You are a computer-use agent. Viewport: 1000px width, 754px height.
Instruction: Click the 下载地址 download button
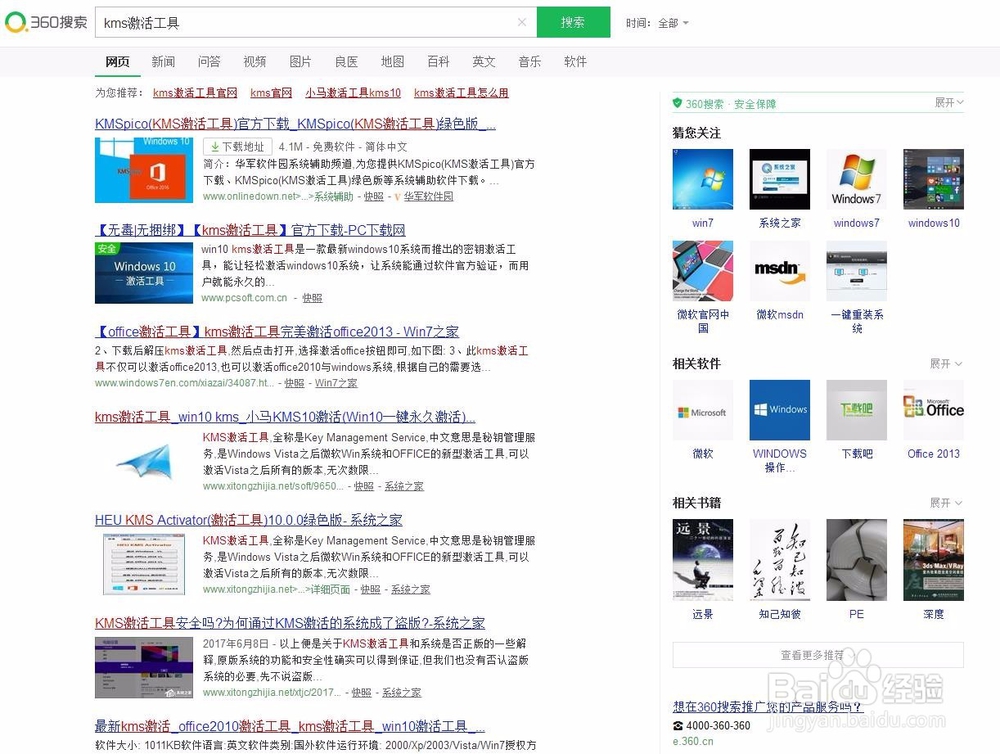238,147
